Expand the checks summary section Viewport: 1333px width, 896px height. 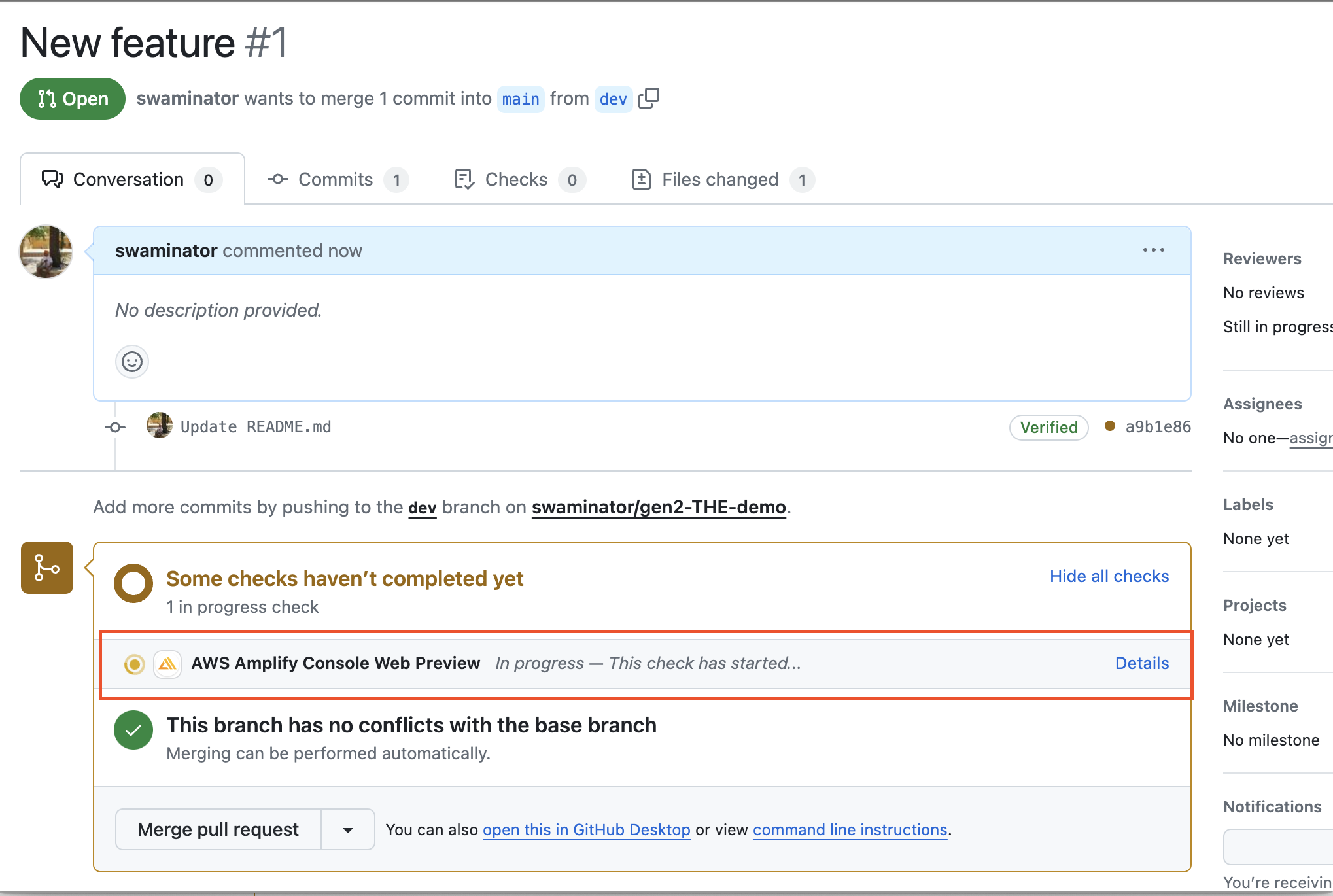click(345, 578)
